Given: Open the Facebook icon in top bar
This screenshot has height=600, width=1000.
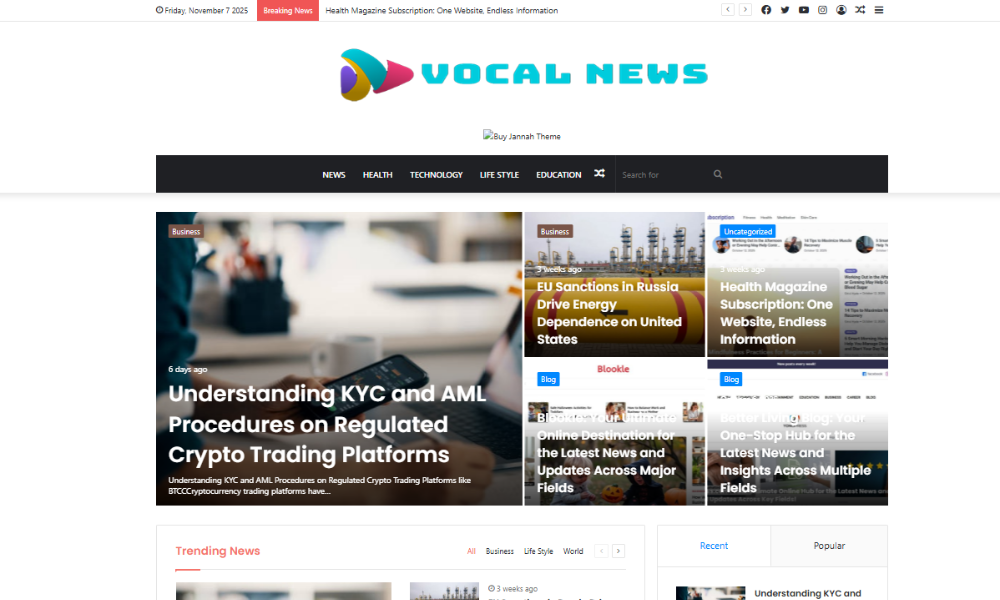Looking at the screenshot, I should pyautogui.click(x=766, y=10).
